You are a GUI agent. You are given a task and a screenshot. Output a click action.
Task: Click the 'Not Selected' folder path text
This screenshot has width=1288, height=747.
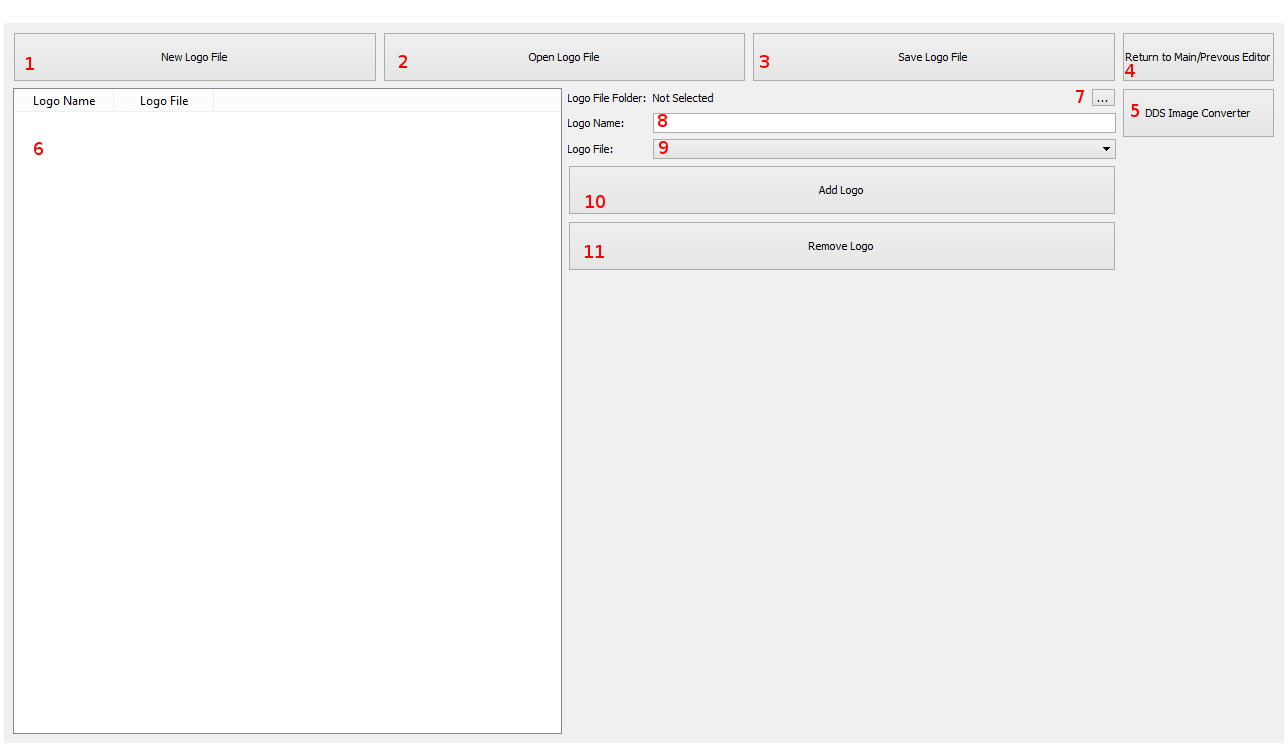(683, 98)
